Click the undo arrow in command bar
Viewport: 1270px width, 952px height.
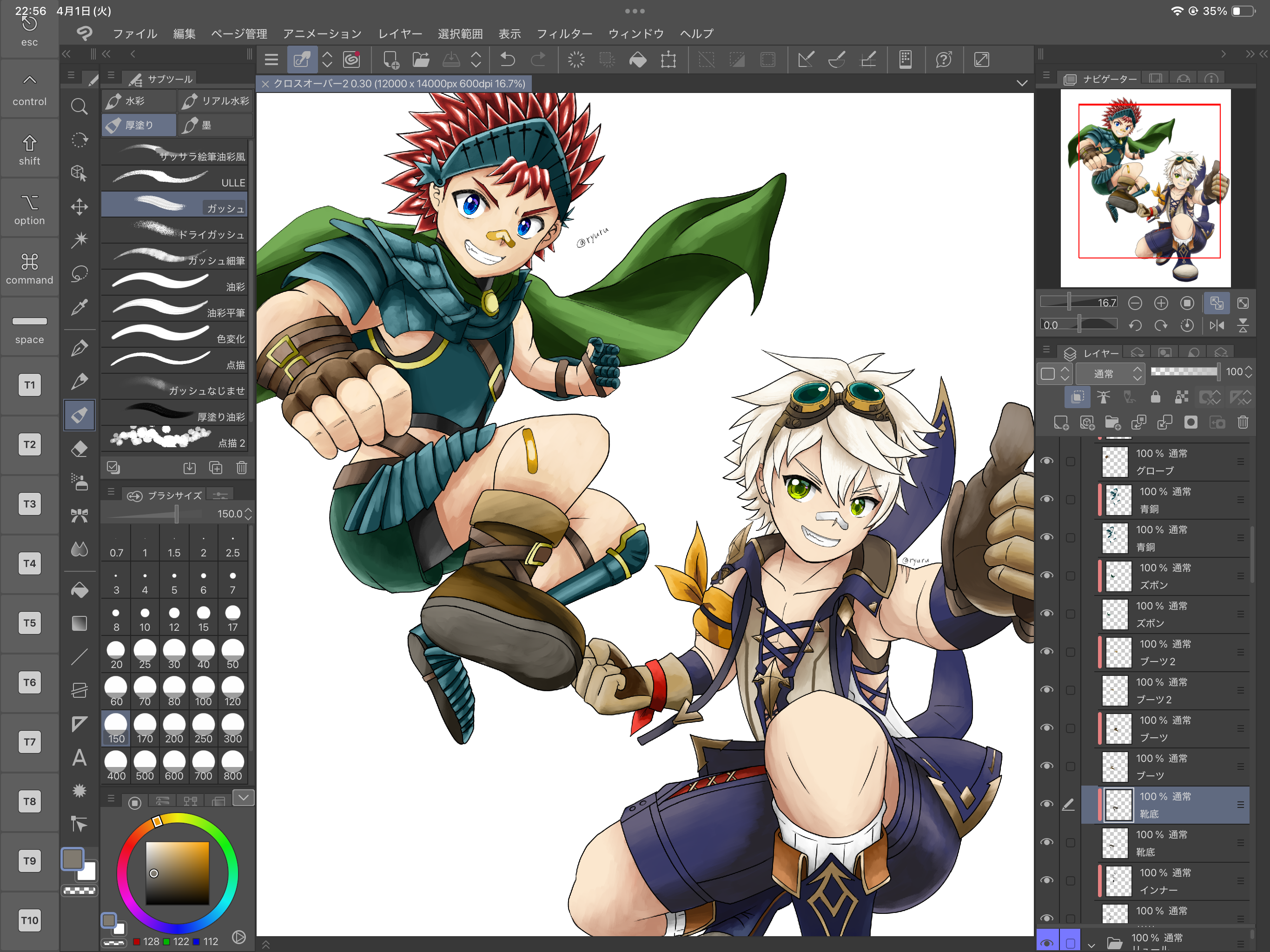[x=508, y=59]
